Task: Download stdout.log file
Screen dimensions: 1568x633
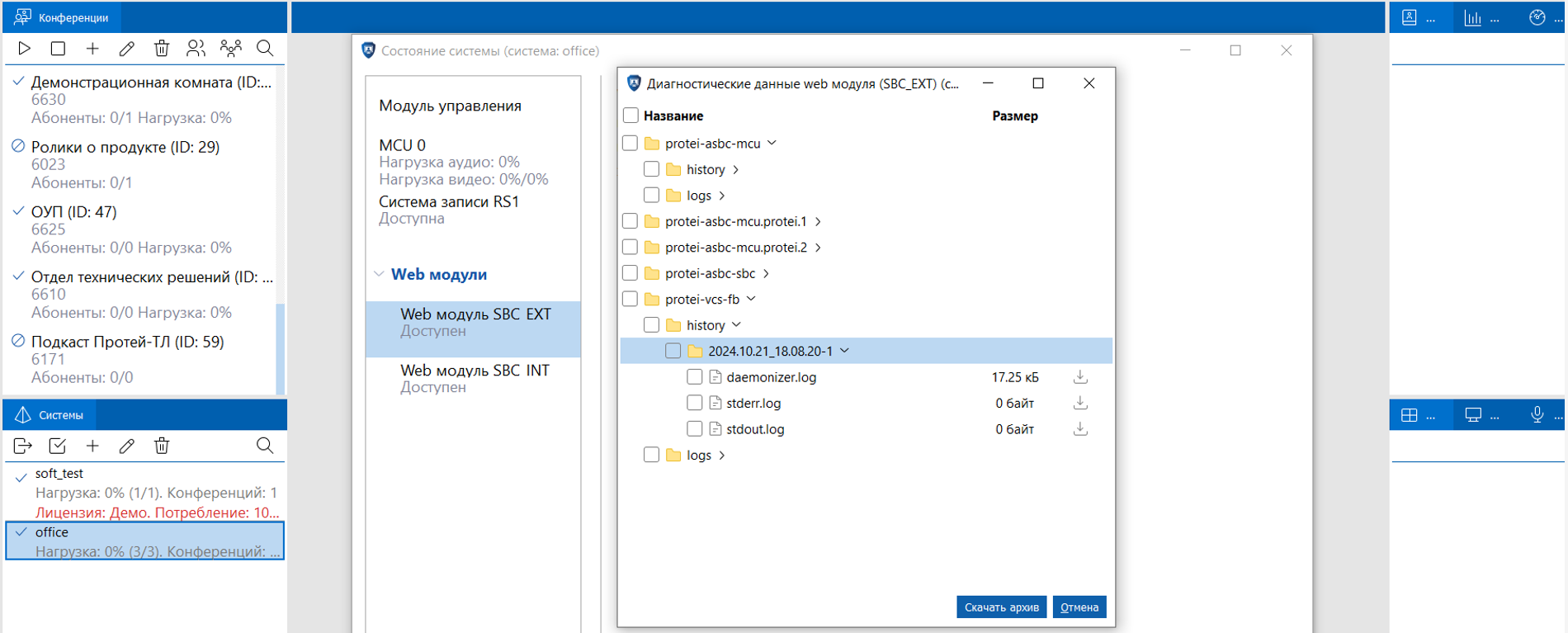Action: (x=1080, y=429)
